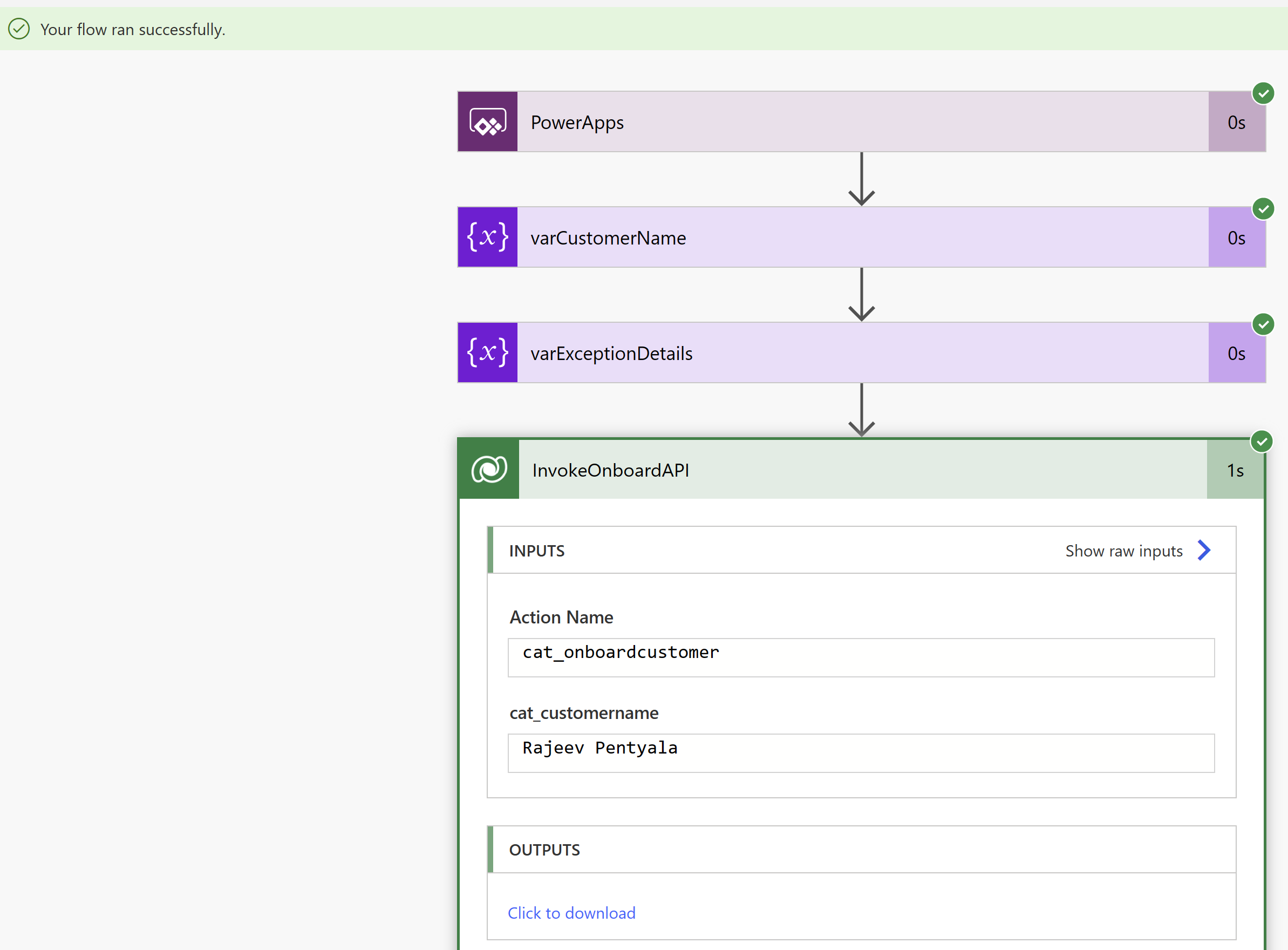Click the Action Name field cat_onboardcustomer
Screen dimensions: 1288x950
coord(861,657)
